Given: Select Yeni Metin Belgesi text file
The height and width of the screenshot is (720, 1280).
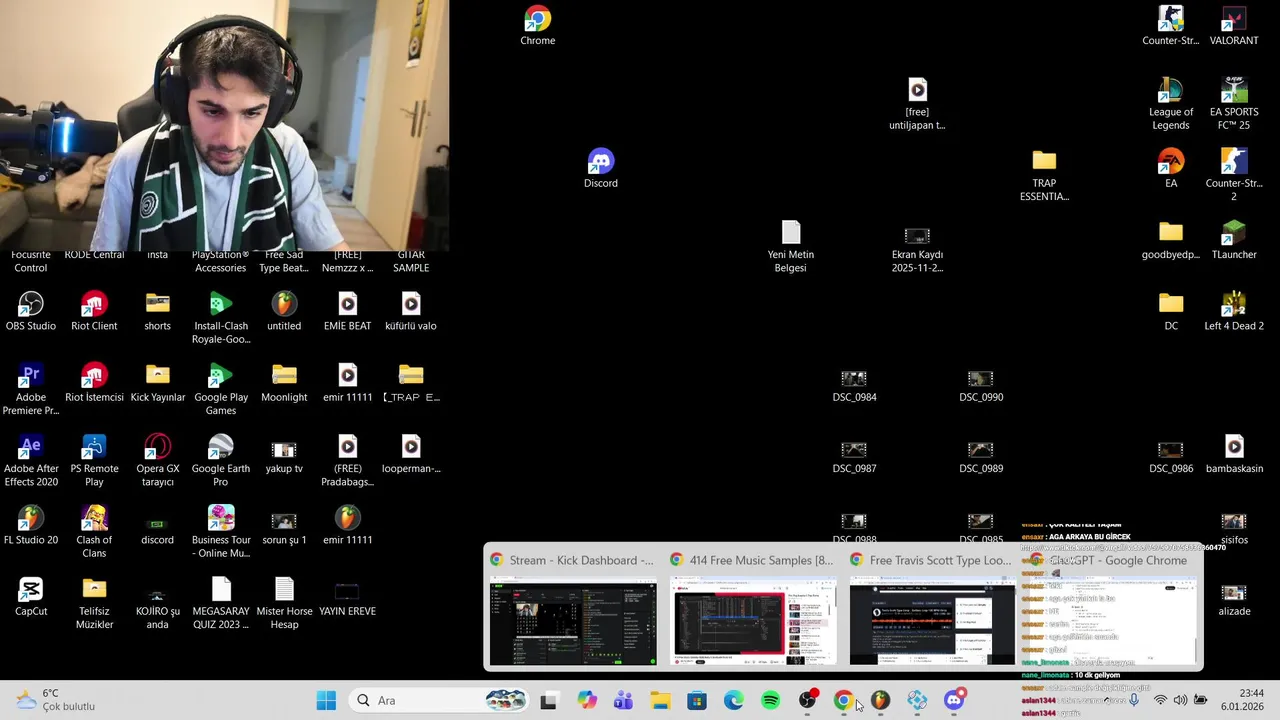Looking at the screenshot, I should [x=790, y=247].
